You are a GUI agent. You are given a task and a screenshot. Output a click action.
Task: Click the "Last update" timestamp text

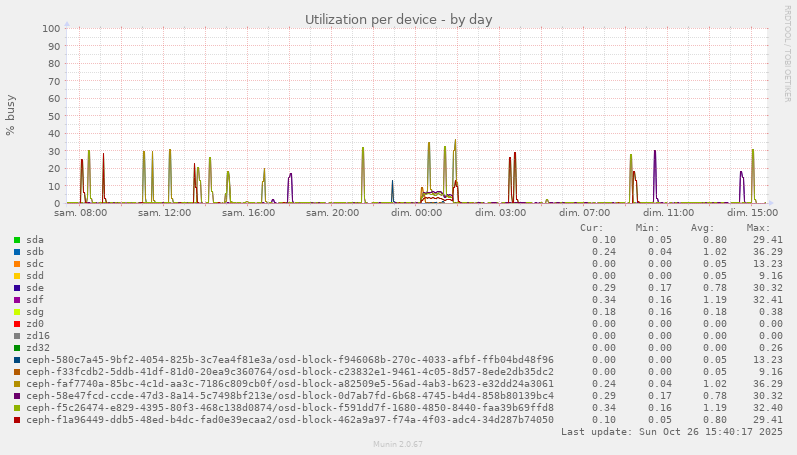672,432
